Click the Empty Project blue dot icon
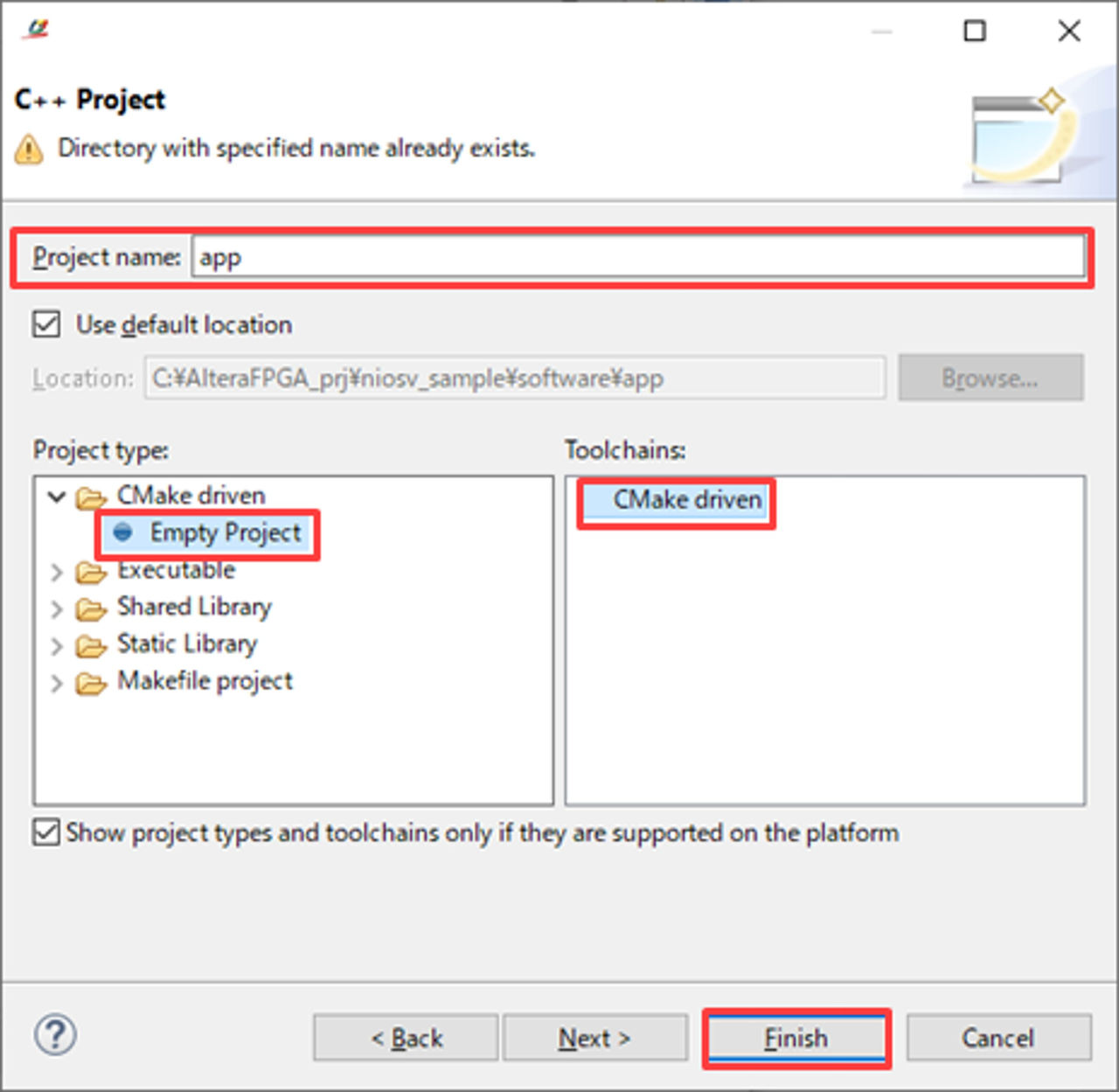The height and width of the screenshot is (1092, 1119). point(123,532)
